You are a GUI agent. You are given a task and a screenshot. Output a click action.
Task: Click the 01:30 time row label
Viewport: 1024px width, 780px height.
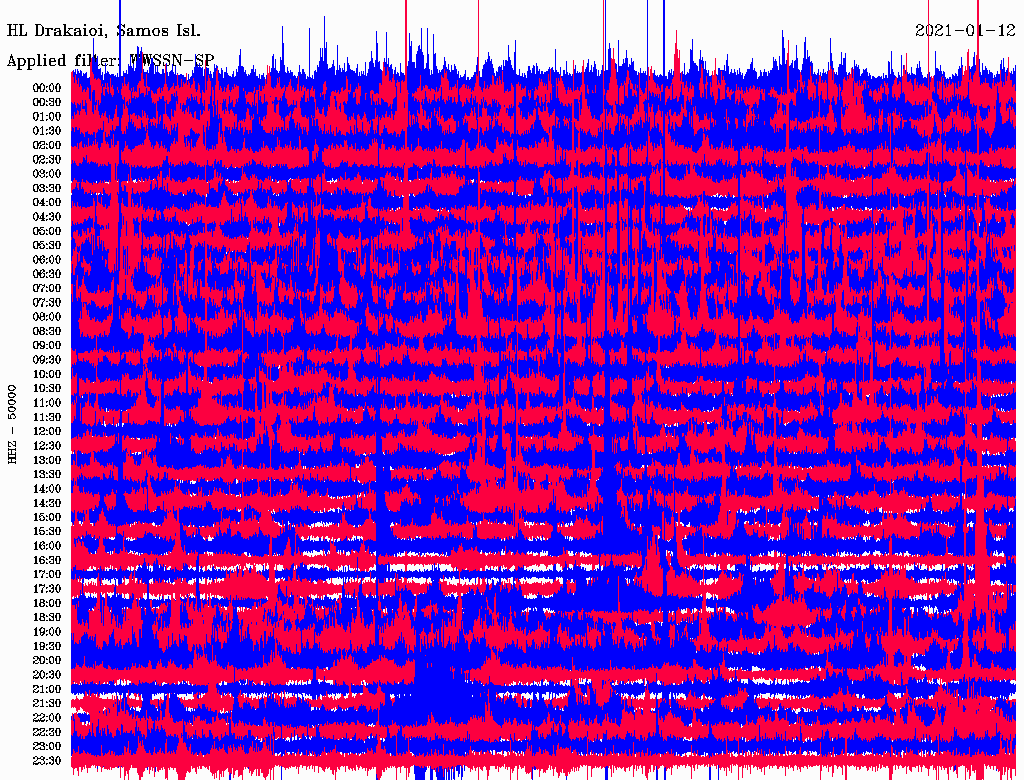tap(47, 131)
